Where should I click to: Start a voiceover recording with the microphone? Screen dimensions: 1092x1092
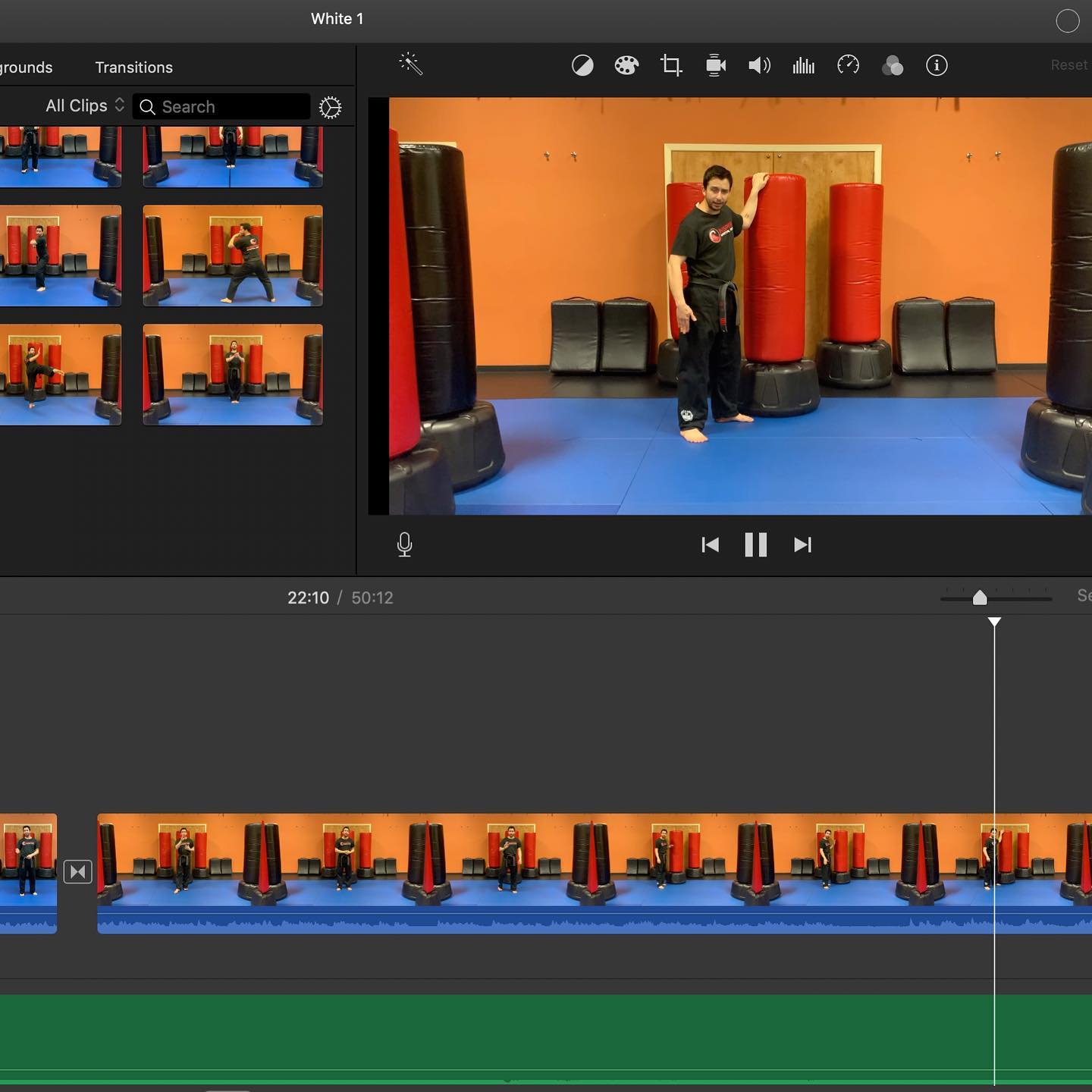405,544
